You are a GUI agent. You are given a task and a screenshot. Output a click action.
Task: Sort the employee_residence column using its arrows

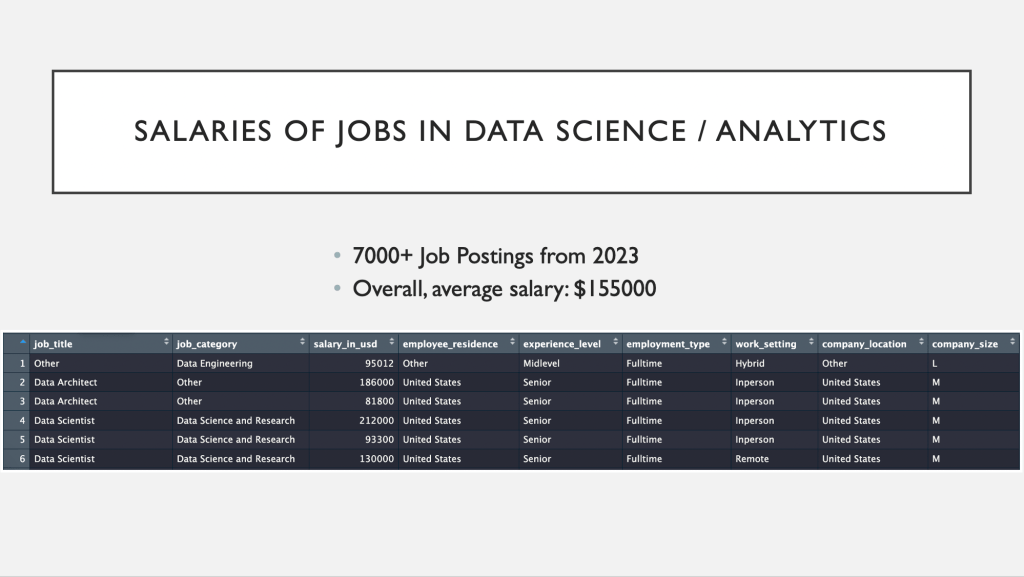pyautogui.click(x=512, y=344)
